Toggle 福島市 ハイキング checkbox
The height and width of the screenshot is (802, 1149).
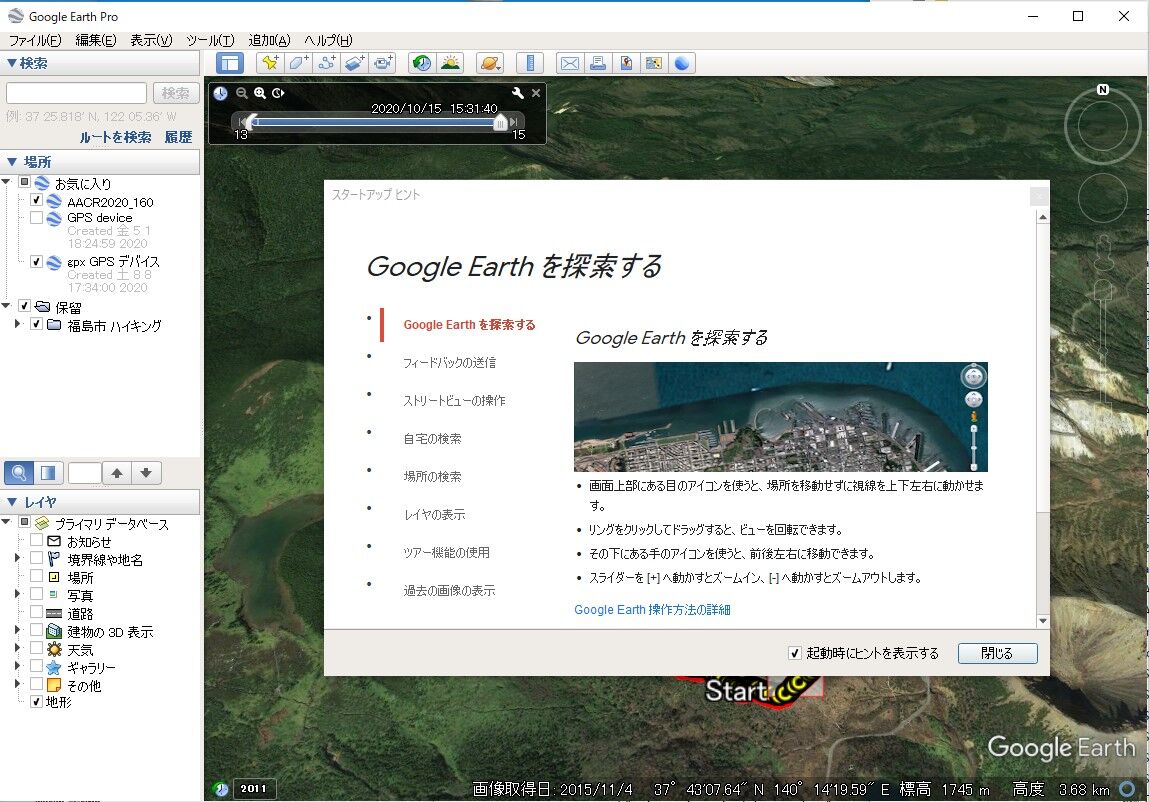click(36, 323)
